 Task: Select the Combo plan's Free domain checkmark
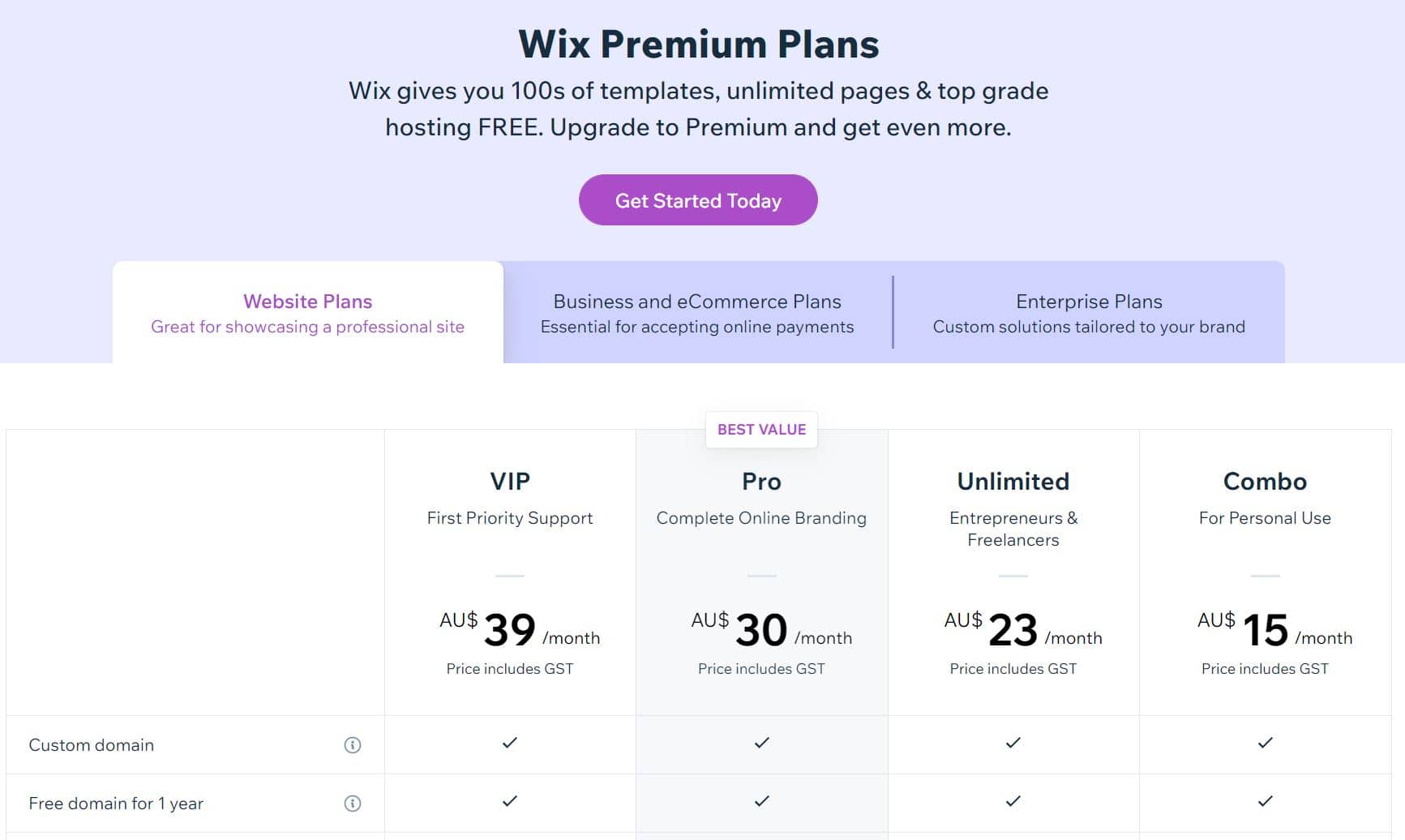[1265, 801]
